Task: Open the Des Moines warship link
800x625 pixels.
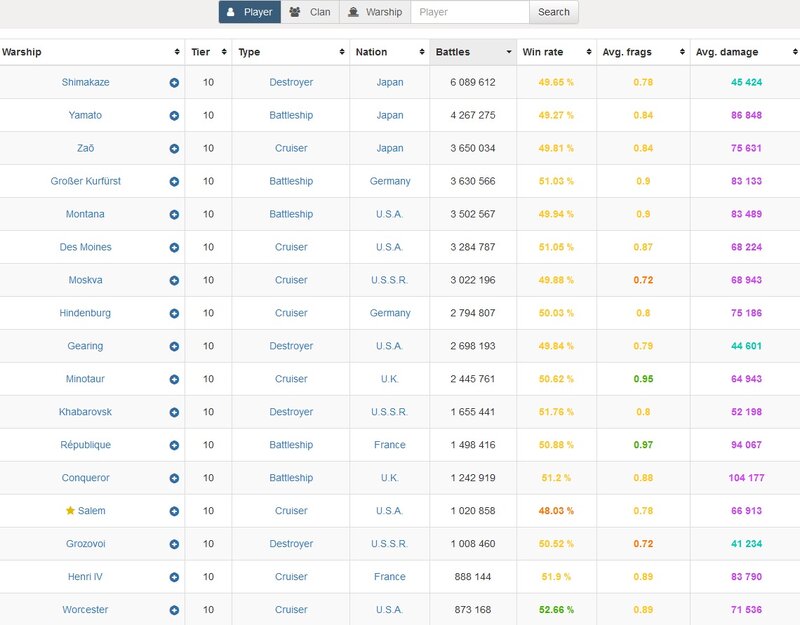Action: tap(85, 247)
